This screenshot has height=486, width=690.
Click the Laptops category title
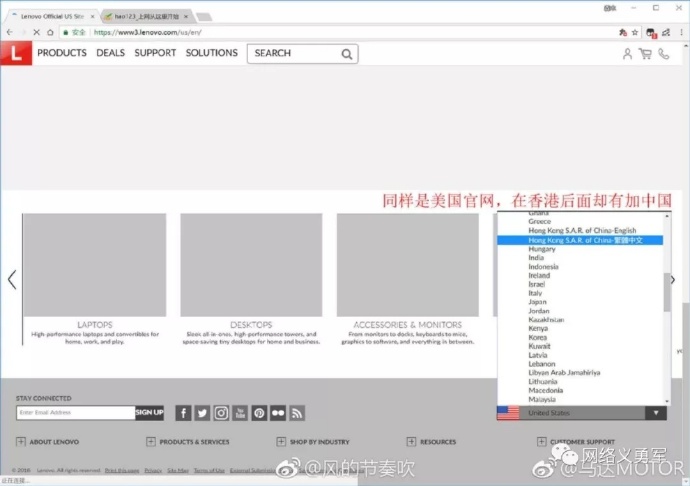(95, 325)
